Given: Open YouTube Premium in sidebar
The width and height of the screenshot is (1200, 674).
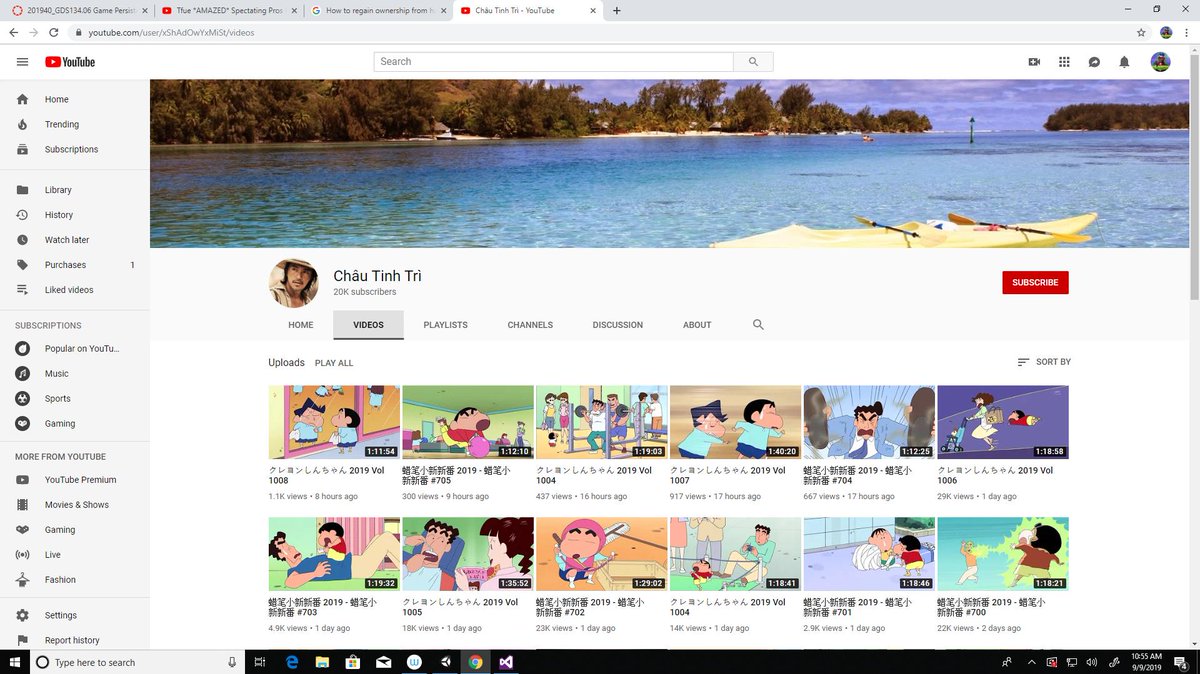Looking at the screenshot, I should click(x=75, y=480).
